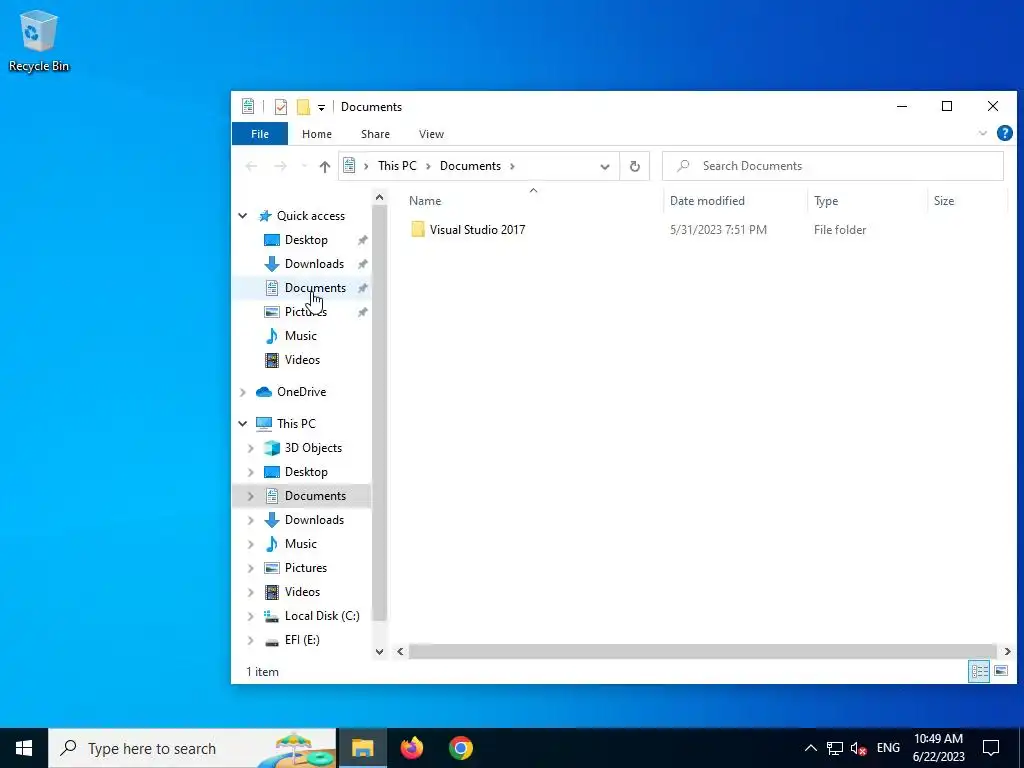Viewport: 1024px width, 768px height.
Task: Collapse the This PC tree node
Action: tap(243, 424)
